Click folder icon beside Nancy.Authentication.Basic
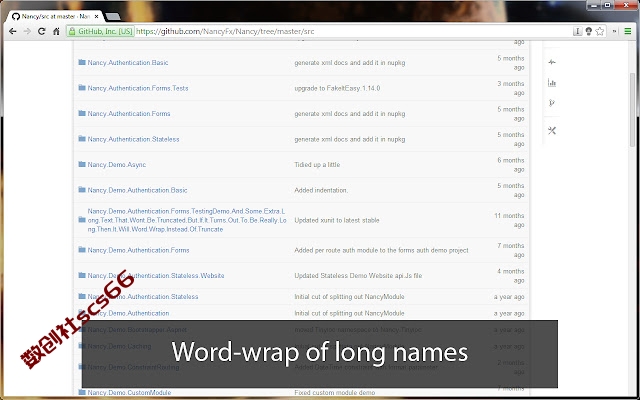Viewport: 640px width, 400px height. (x=82, y=62)
